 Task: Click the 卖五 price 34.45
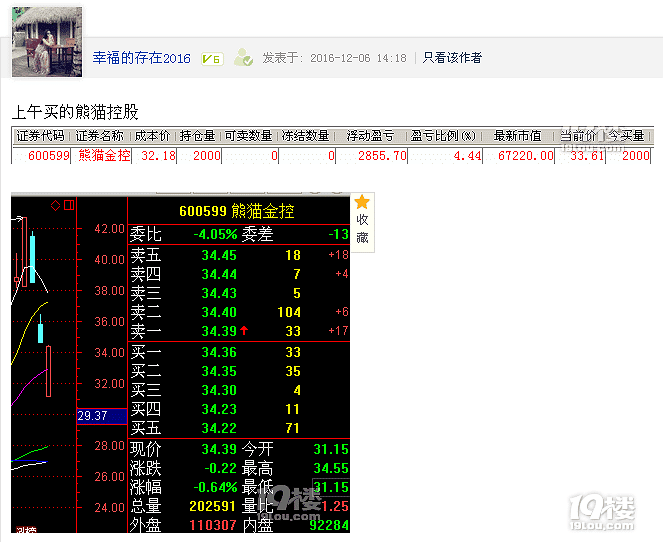coord(219,255)
